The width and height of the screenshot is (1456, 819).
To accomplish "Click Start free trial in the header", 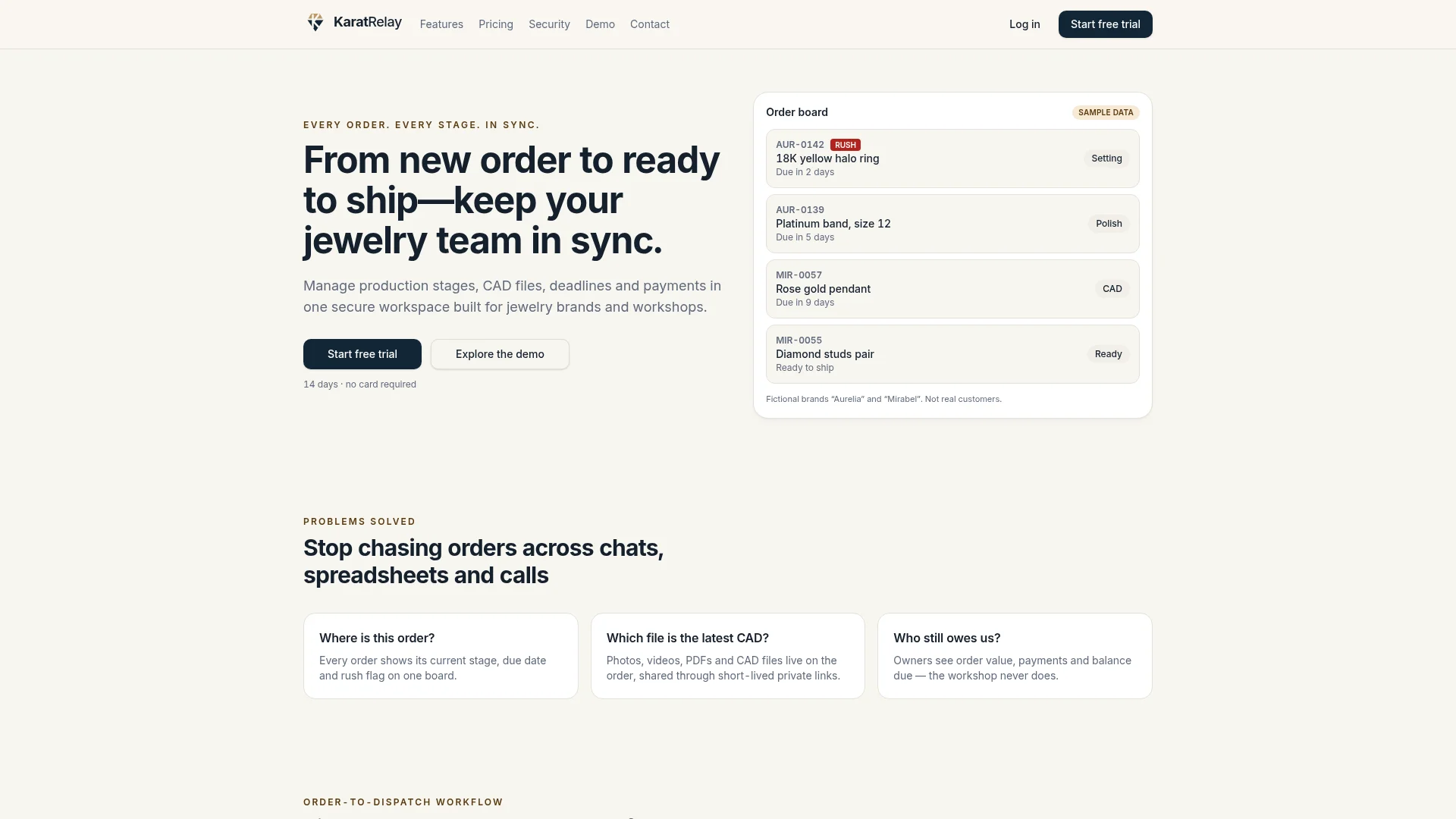I will tap(1105, 24).
